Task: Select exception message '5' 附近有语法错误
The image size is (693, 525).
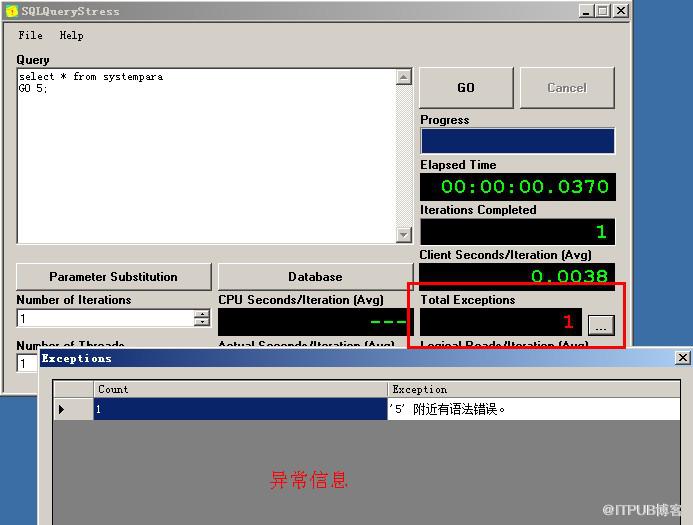Action: click(534, 409)
